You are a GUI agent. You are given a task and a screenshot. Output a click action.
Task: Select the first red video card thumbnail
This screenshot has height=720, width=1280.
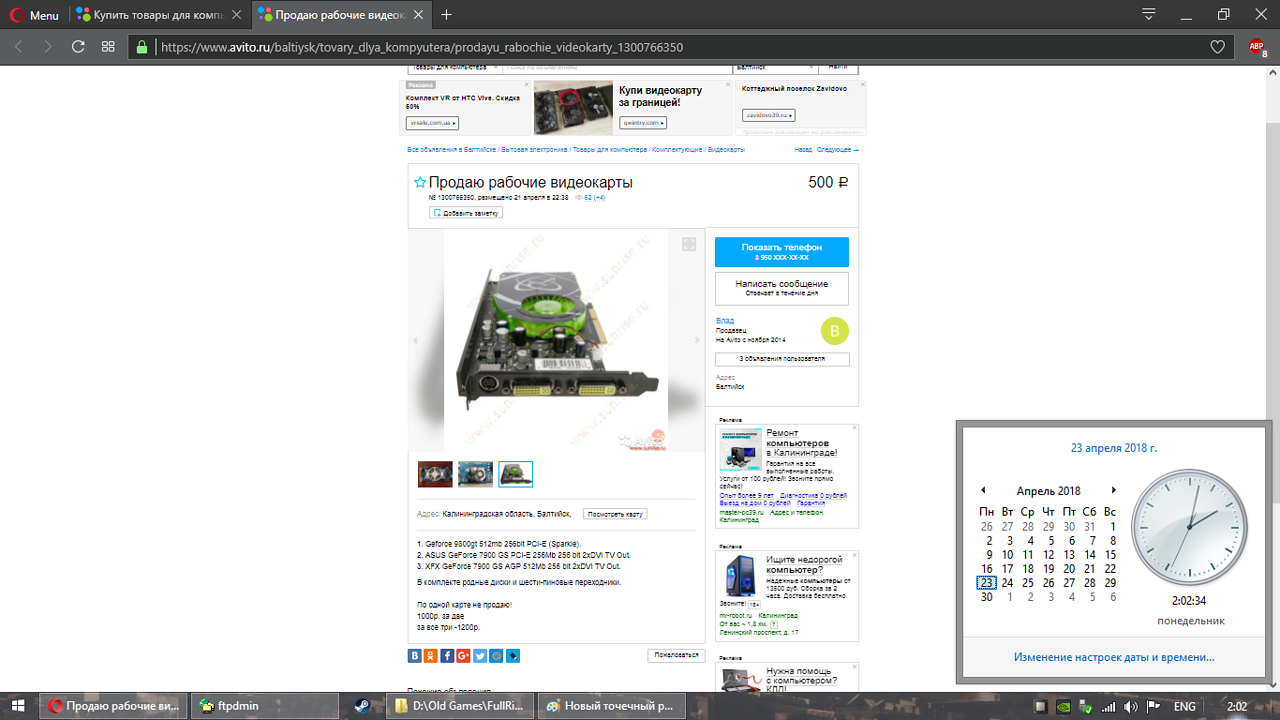click(435, 474)
